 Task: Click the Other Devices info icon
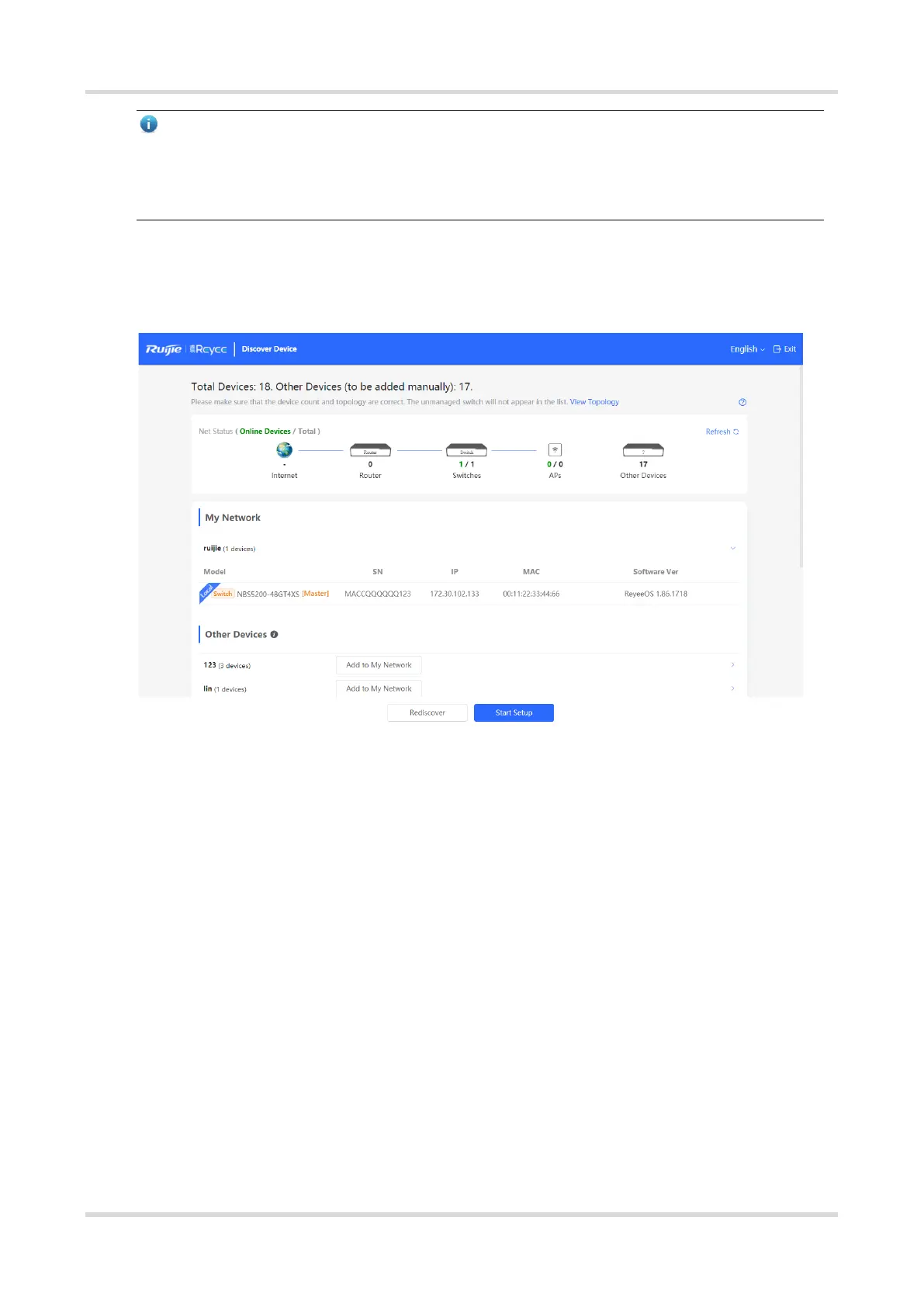pyautogui.click(x=274, y=635)
